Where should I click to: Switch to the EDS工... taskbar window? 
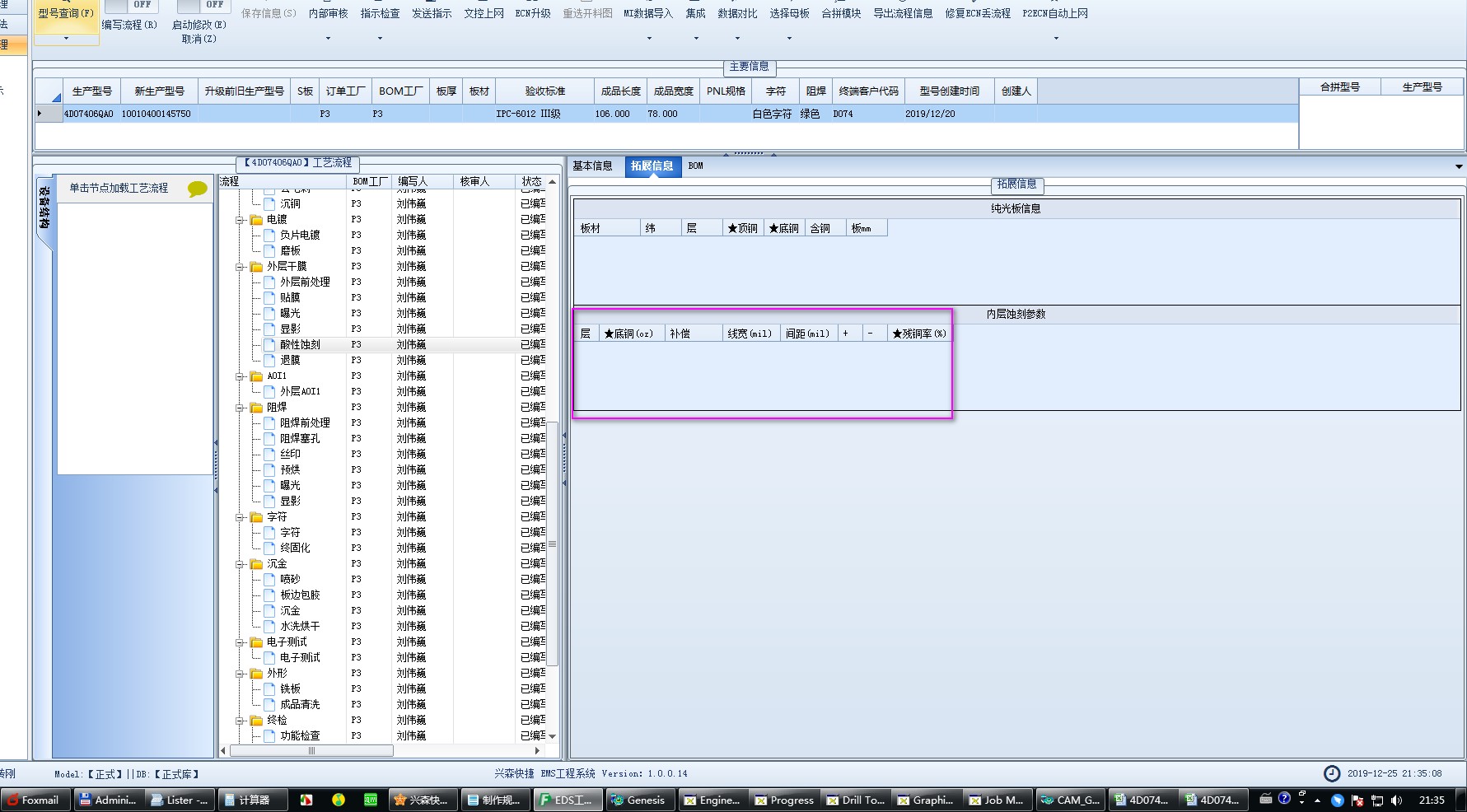568,800
